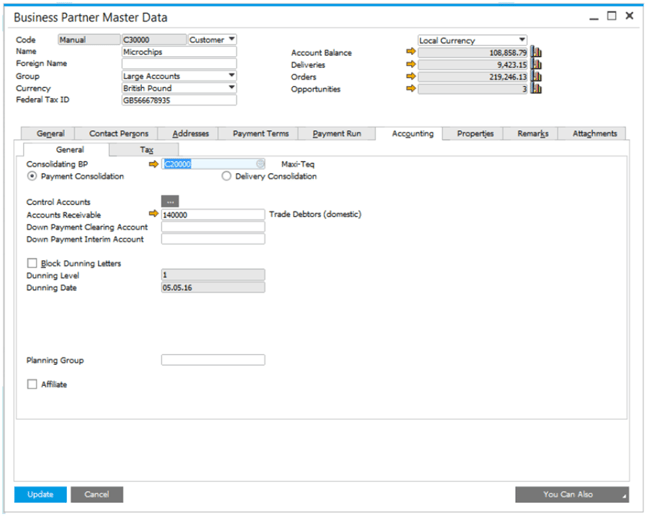This screenshot has height=517, width=649.
Task: Open the Payment Terms tab
Action: 260,133
